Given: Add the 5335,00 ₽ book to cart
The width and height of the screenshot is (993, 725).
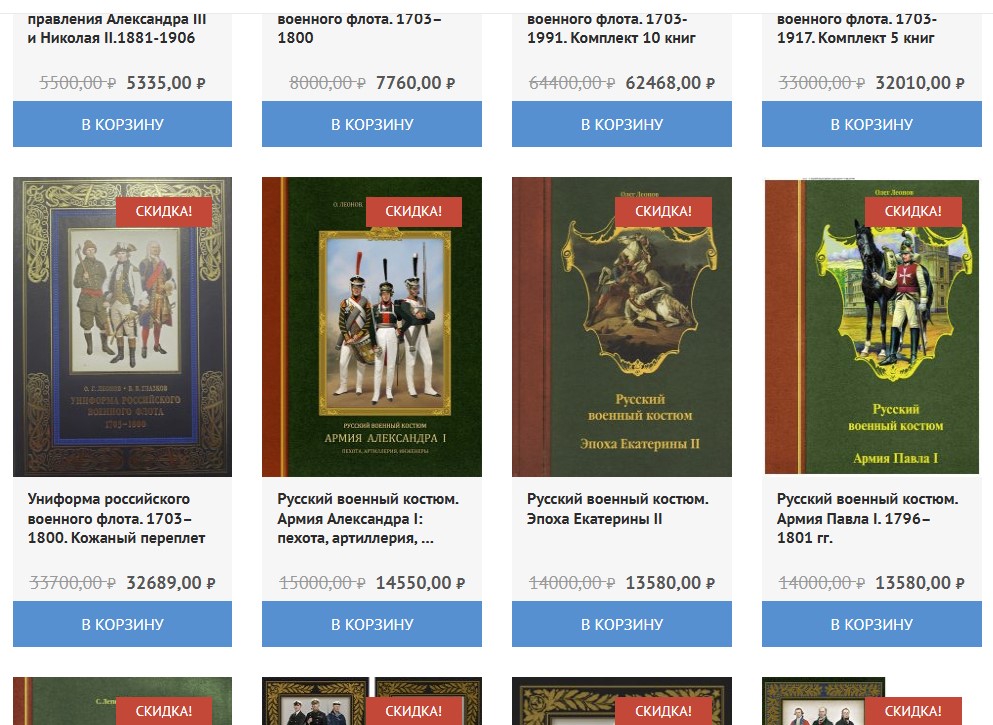Looking at the screenshot, I should [122, 124].
